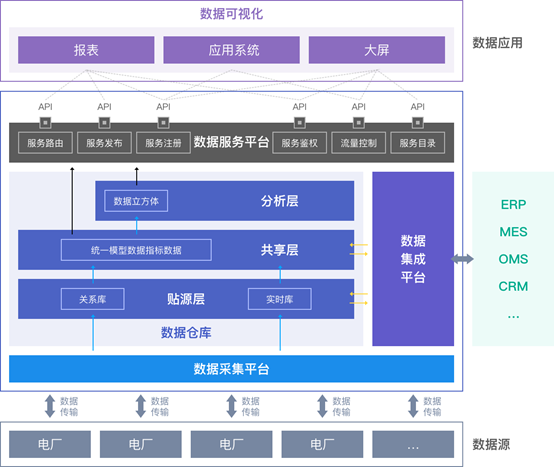The width and height of the screenshot is (554, 467).
Task: Click the 服务目录 box
Action: 418,143
